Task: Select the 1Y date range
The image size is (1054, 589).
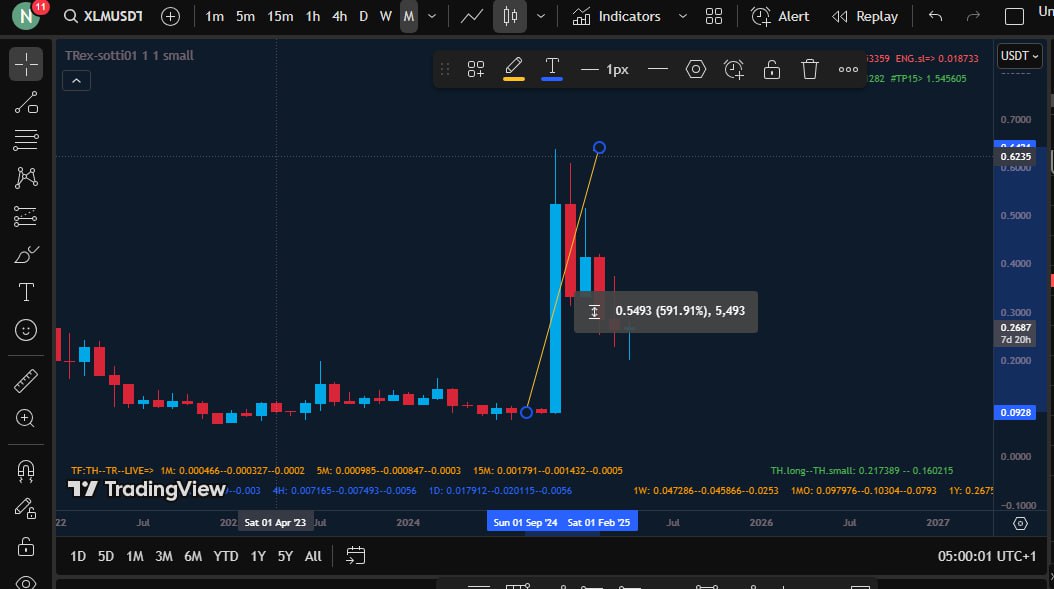Action: 258,556
